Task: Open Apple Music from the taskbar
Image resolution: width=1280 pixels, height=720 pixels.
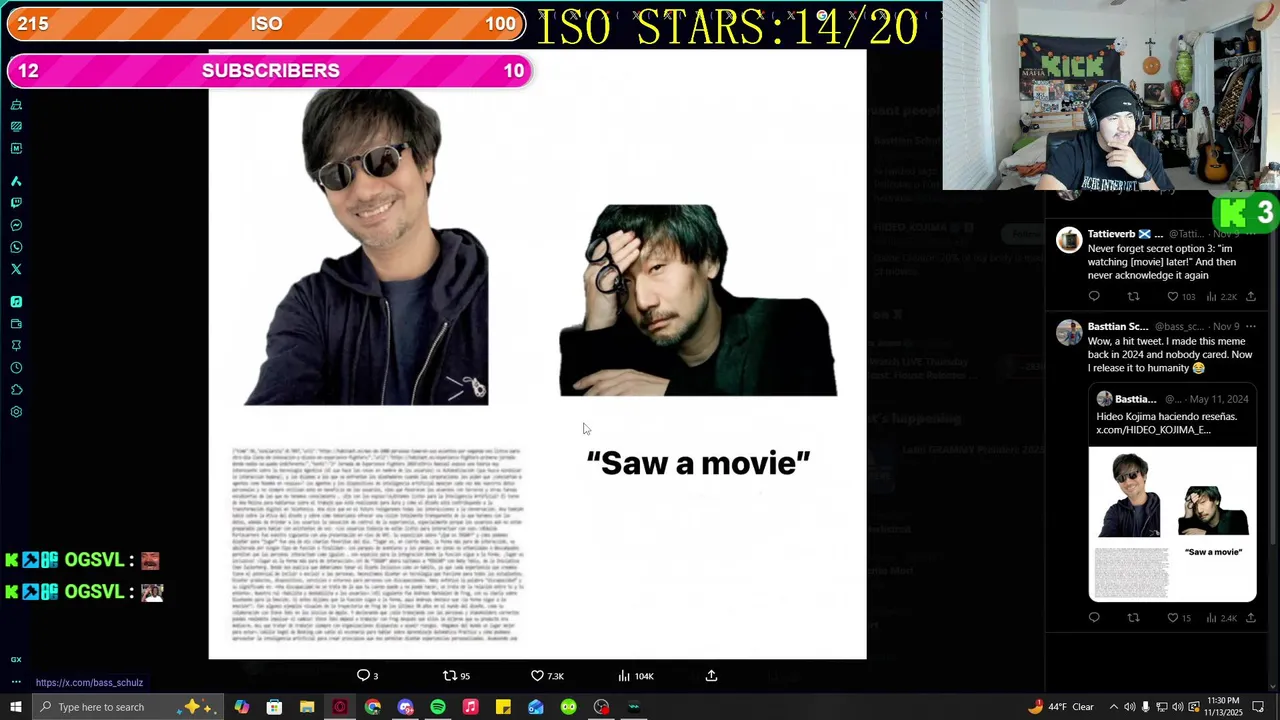Action: [x=471, y=707]
